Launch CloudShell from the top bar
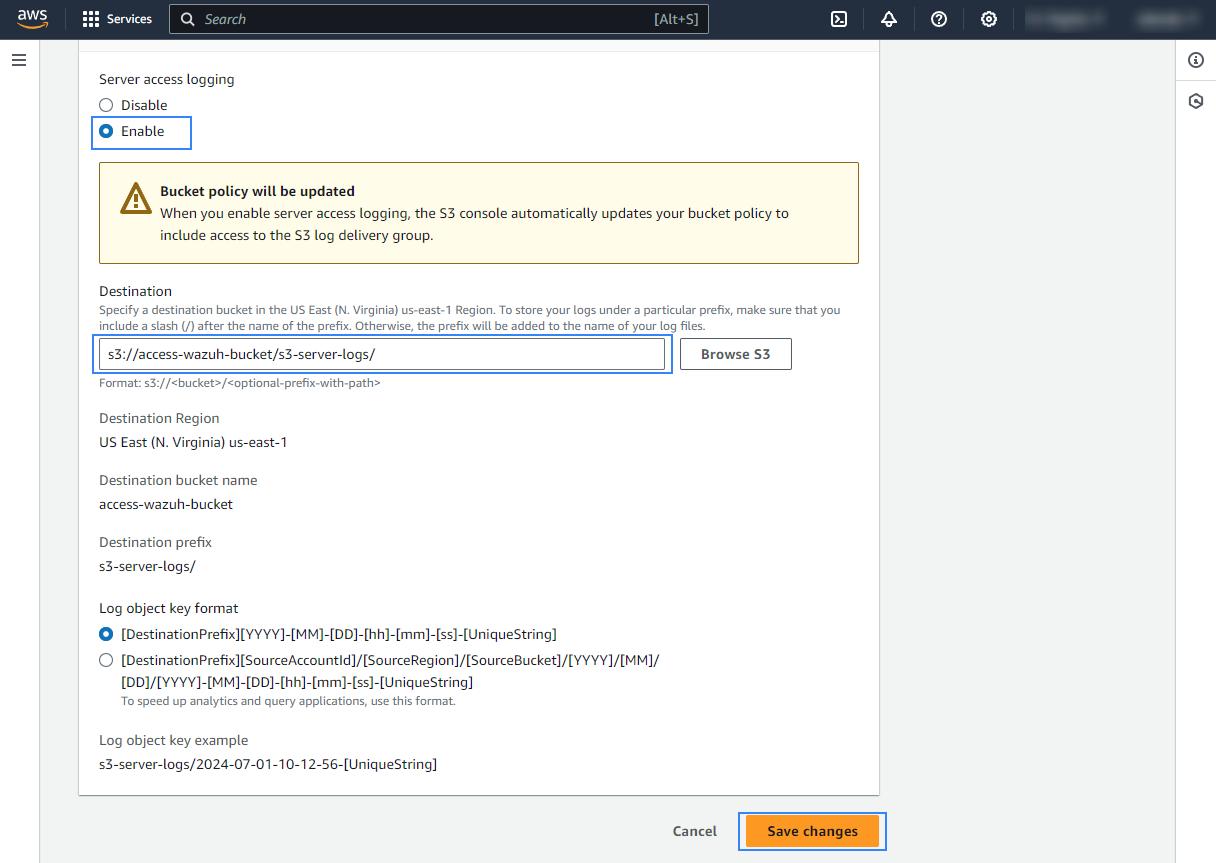 (x=840, y=19)
